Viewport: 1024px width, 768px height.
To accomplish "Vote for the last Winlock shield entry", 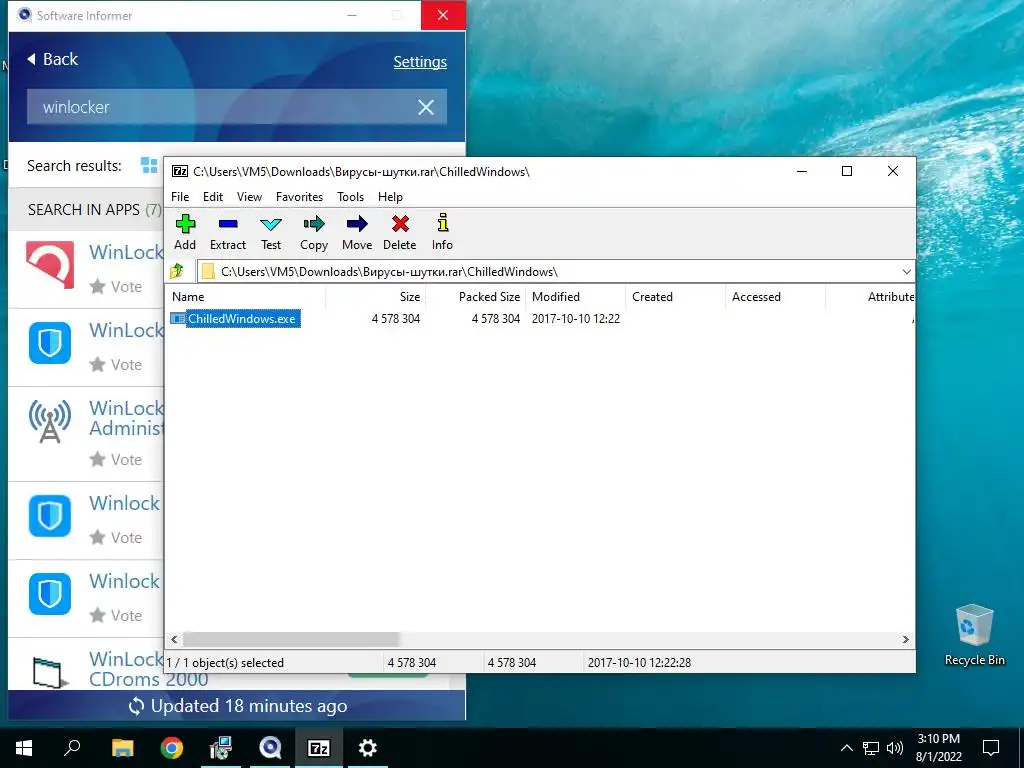I will tap(116, 615).
